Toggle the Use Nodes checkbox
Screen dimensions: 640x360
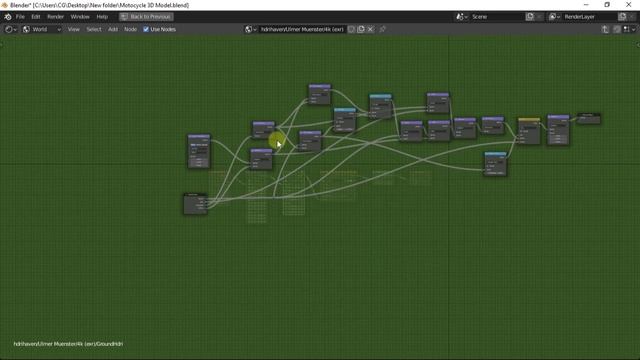(x=146, y=29)
